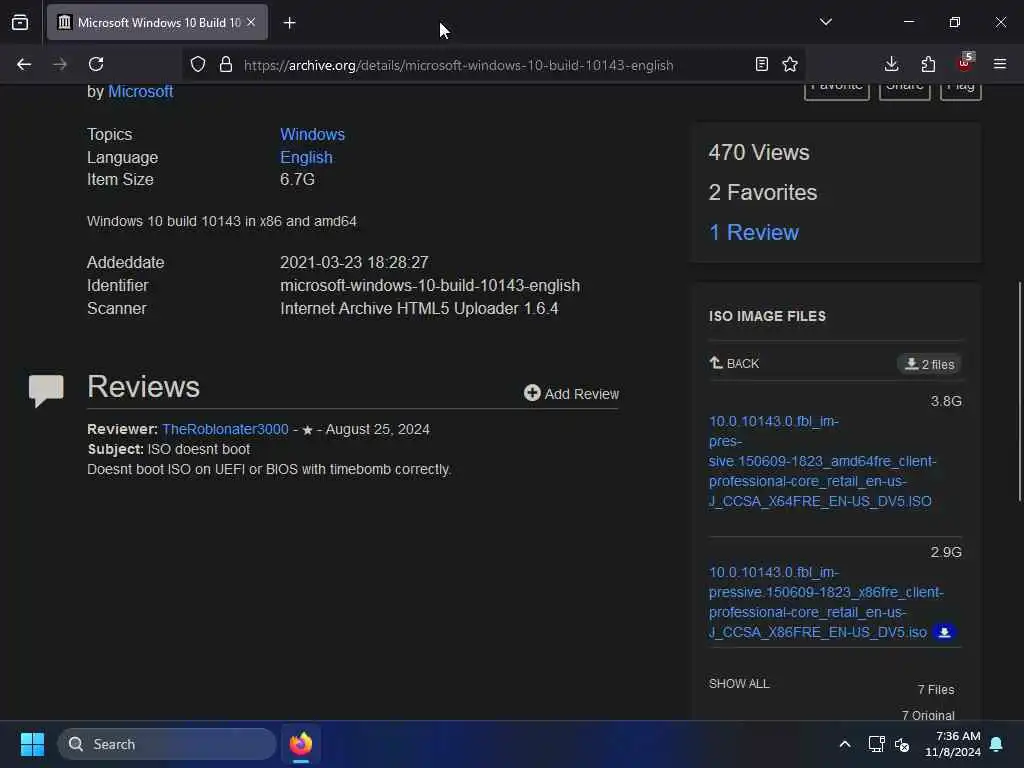
Task: Open the 1 Review link
Action: [x=754, y=232]
